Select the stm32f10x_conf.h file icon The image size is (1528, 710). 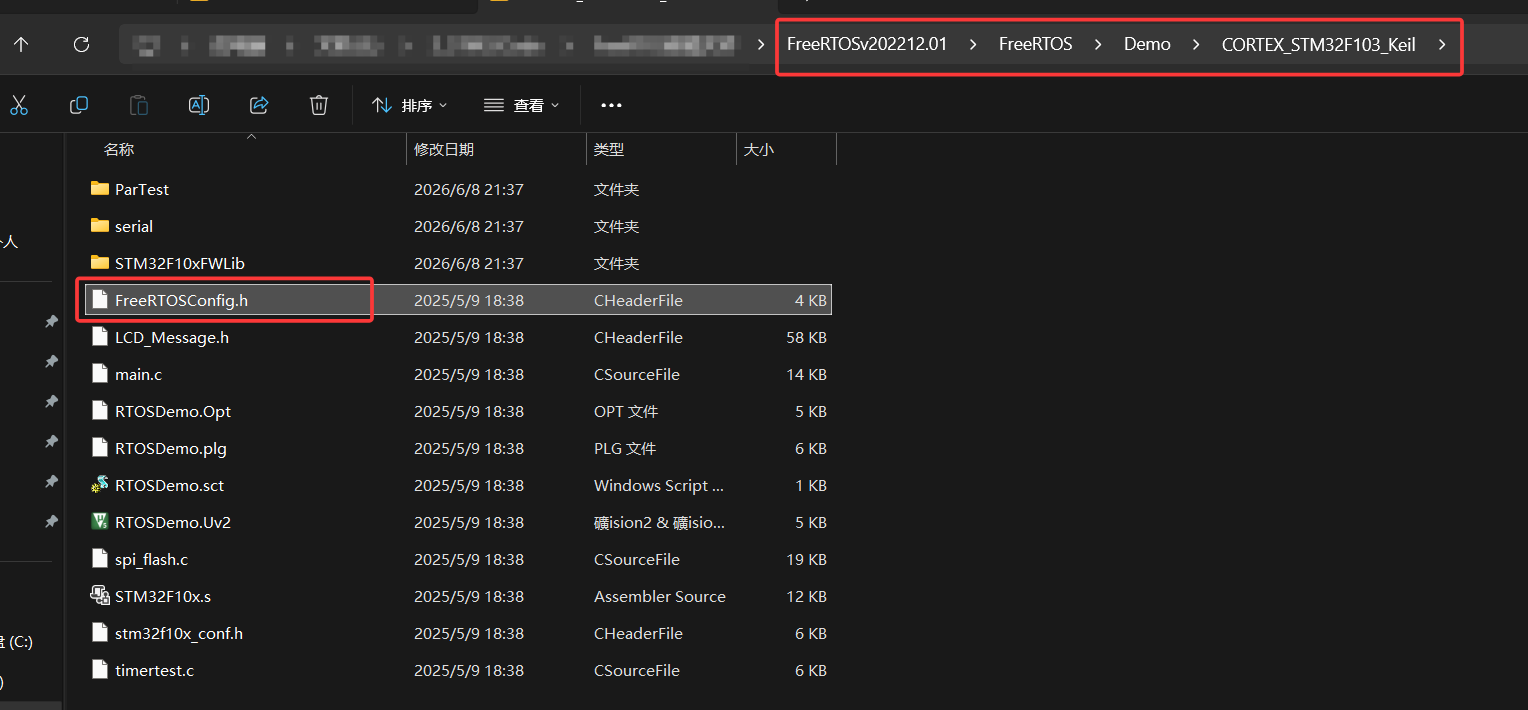(99, 633)
